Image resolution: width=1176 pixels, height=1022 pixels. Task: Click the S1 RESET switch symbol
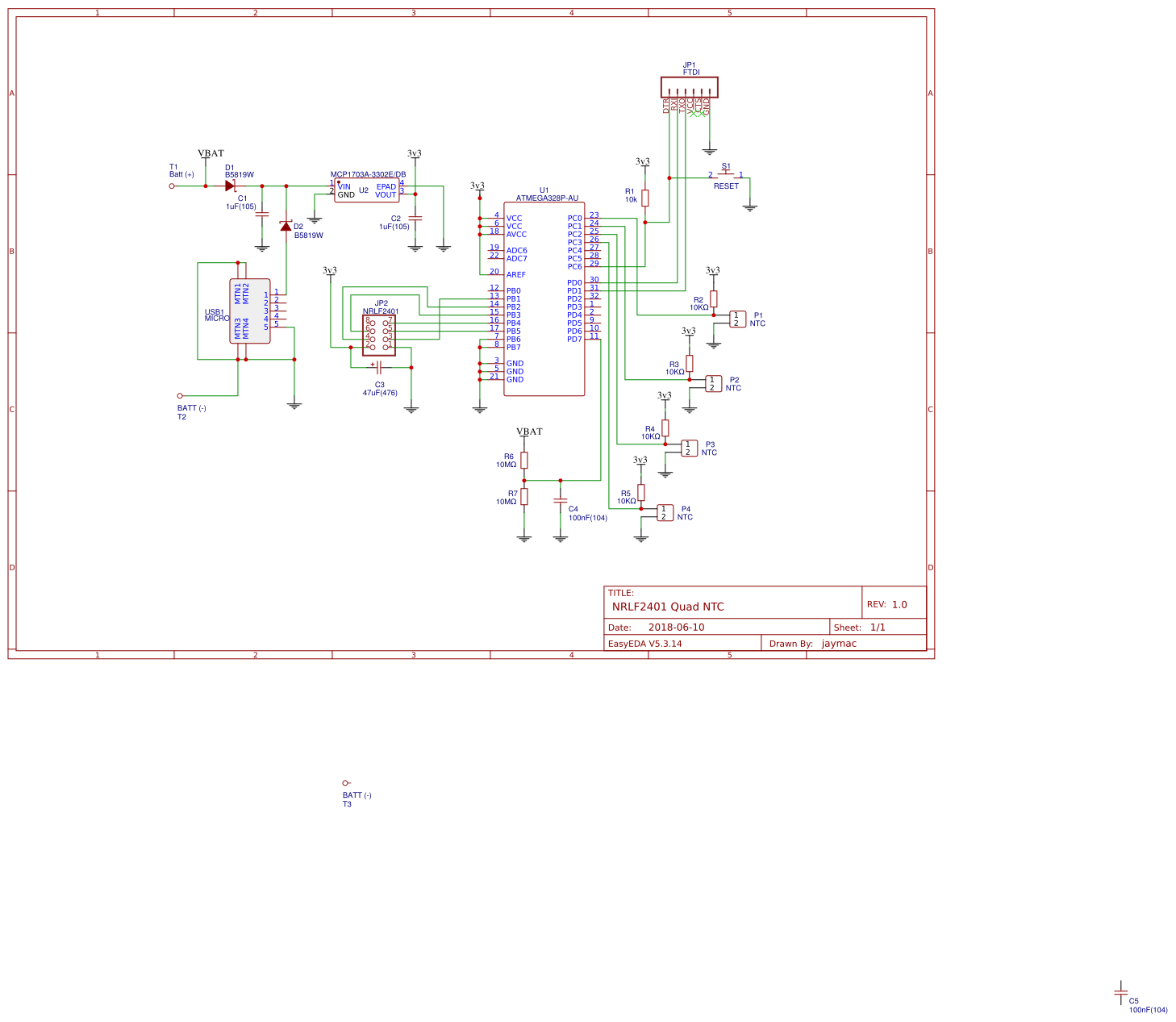click(725, 173)
